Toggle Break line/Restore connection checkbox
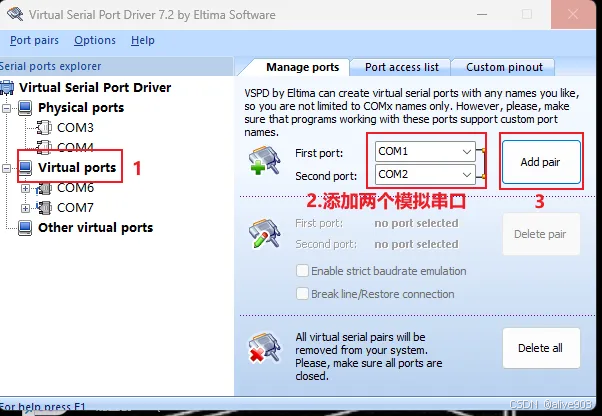The height and width of the screenshot is (416, 602). [x=302, y=294]
